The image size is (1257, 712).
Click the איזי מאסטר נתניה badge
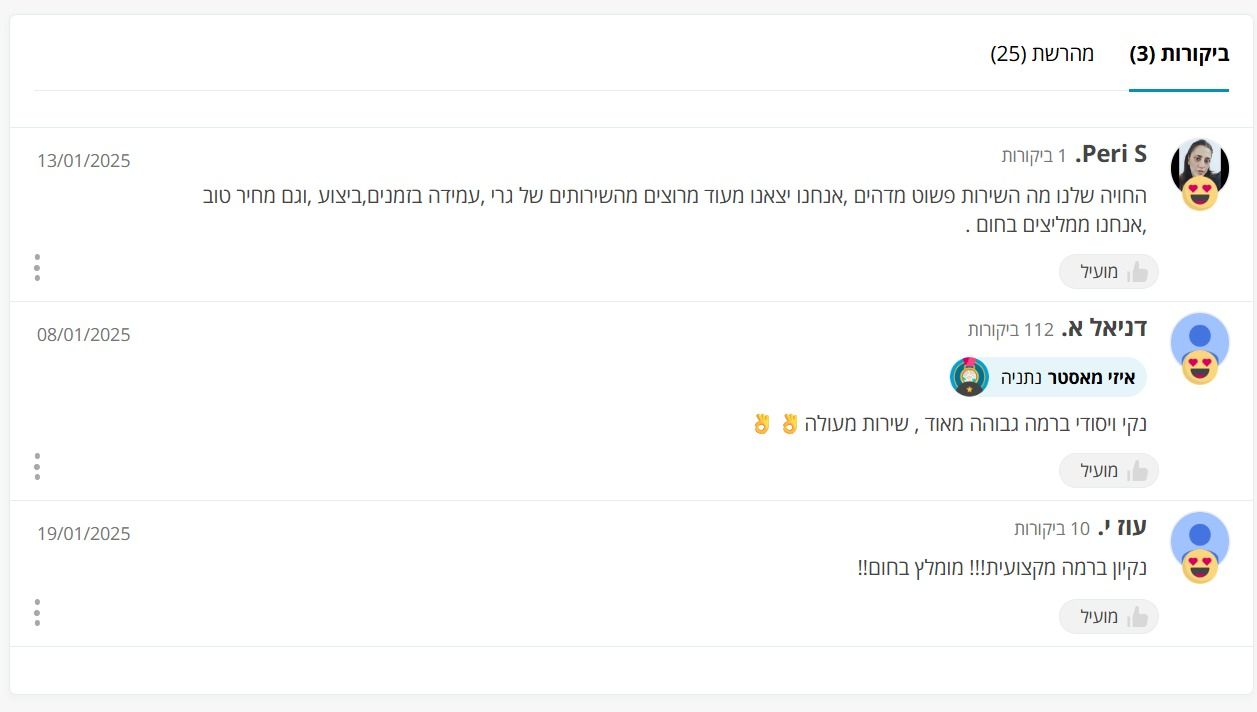point(1048,377)
